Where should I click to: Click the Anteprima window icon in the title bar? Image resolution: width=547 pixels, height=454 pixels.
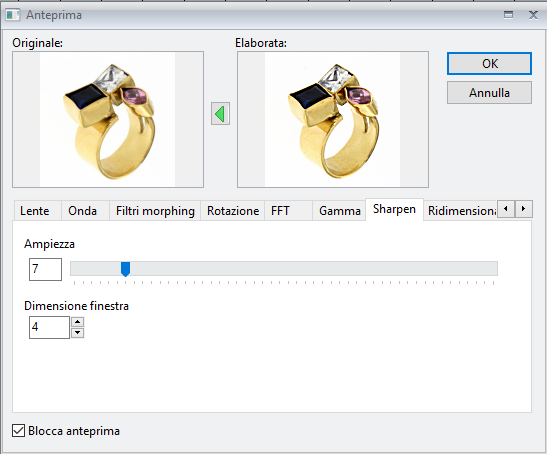pyautogui.click(x=13, y=15)
